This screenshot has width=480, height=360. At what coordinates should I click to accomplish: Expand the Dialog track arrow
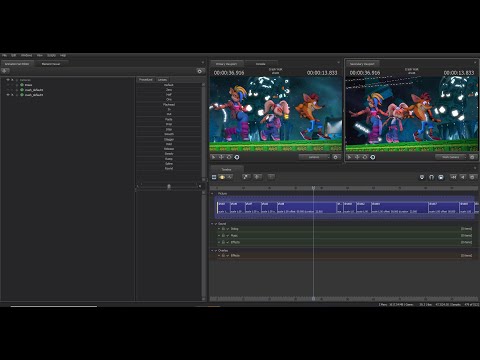pyautogui.click(x=219, y=229)
